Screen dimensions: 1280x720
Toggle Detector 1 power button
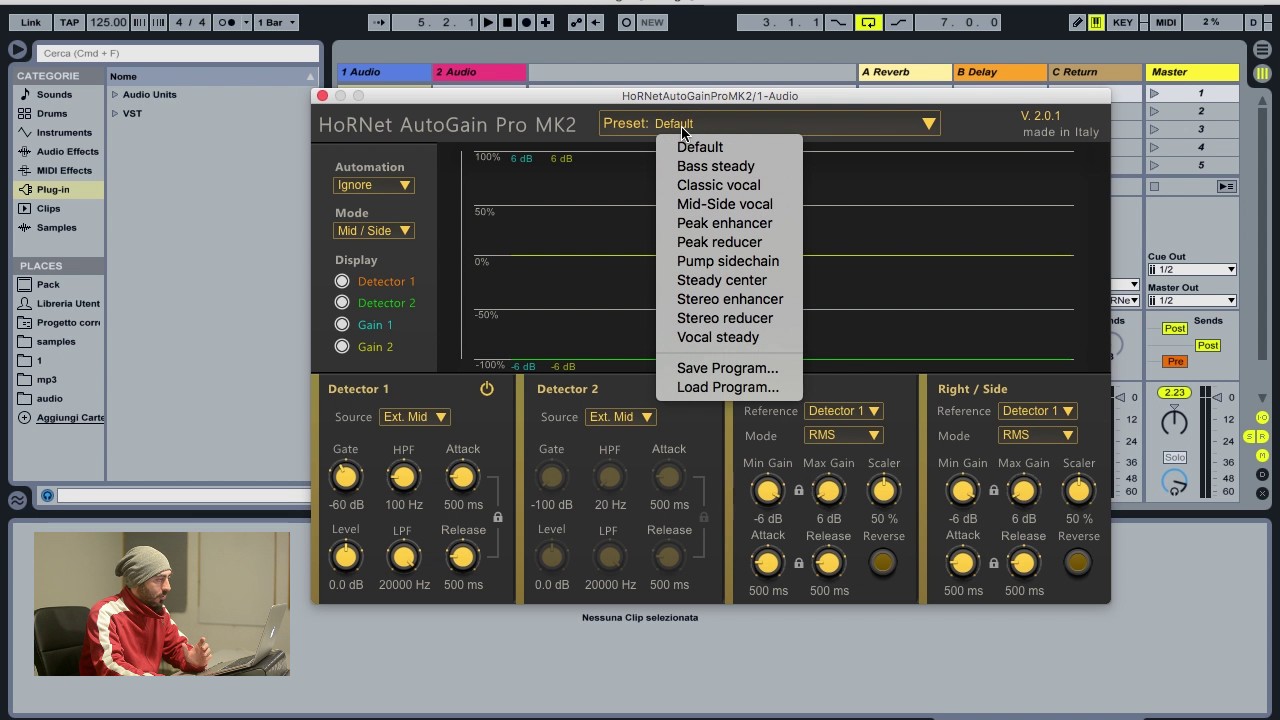[x=487, y=389]
